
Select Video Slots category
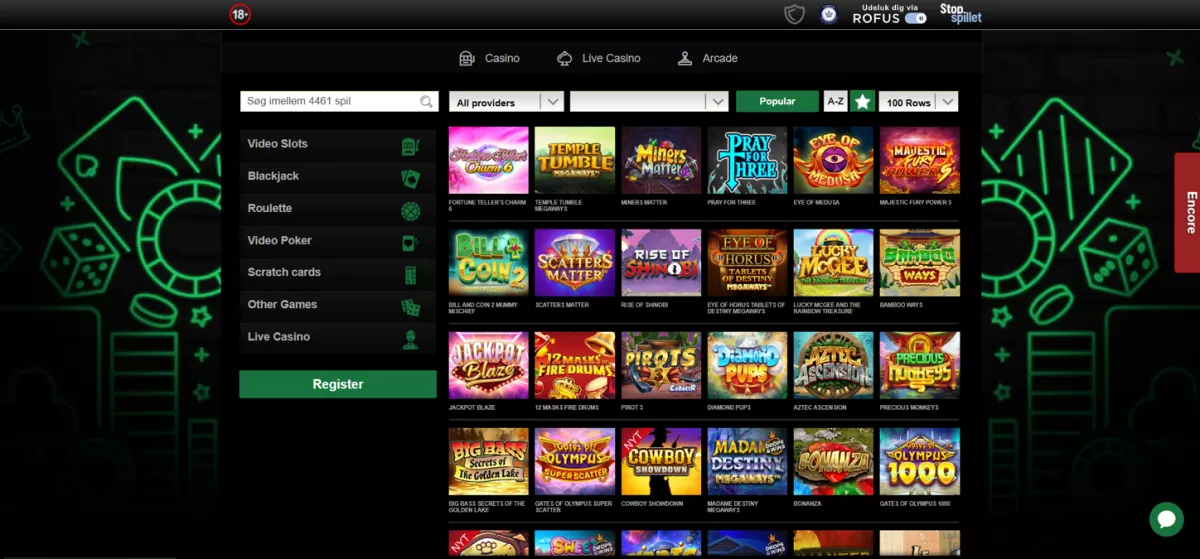click(x=337, y=144)
